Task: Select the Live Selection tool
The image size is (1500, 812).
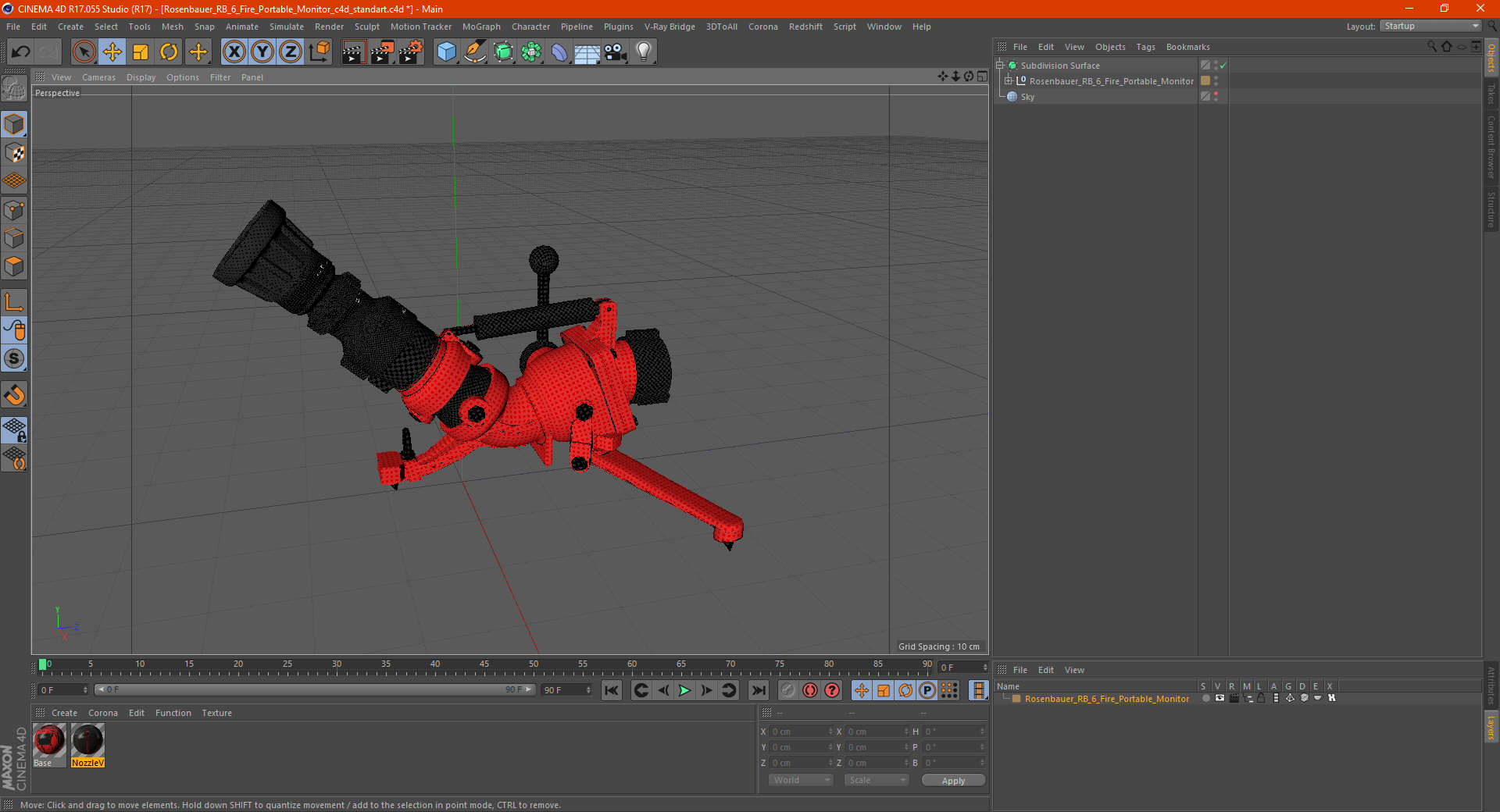Action: coord(84,52)
